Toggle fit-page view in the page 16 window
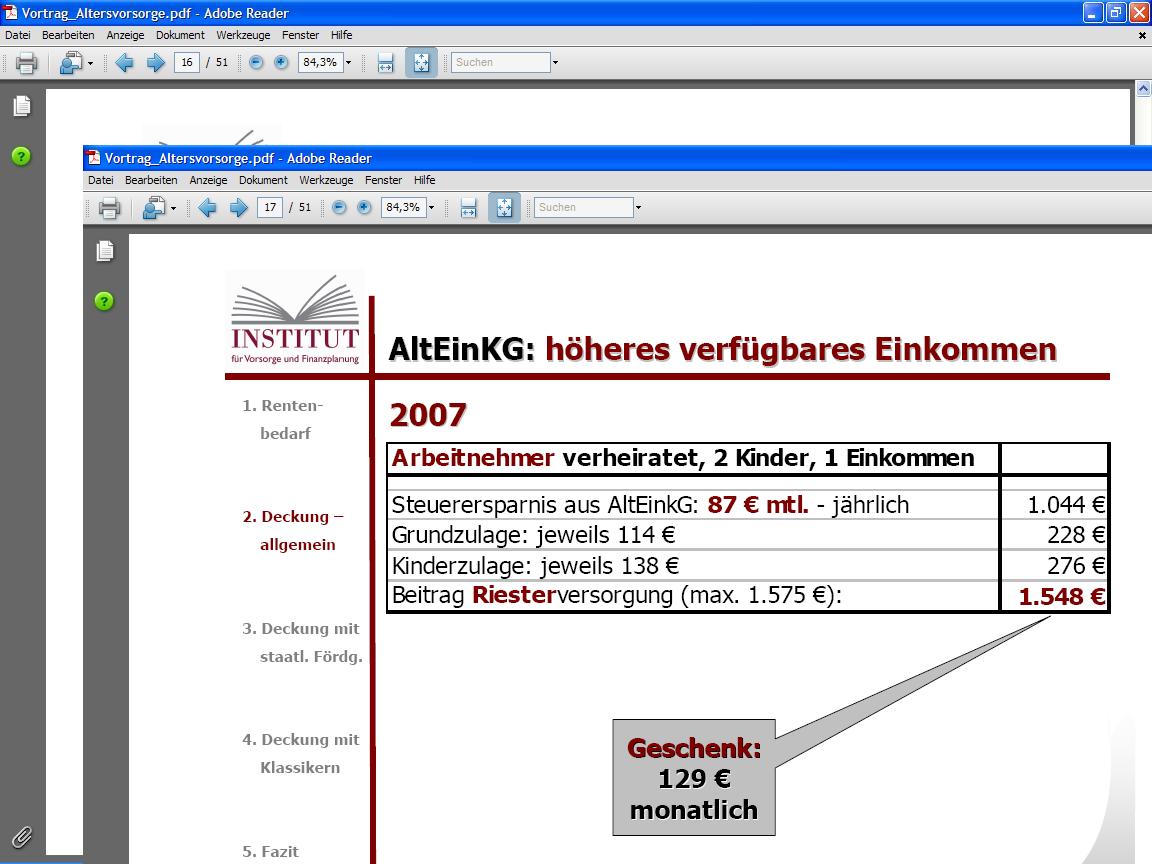Image resolution: width=1152 pixels, height=864 pixels. (421, 63)
